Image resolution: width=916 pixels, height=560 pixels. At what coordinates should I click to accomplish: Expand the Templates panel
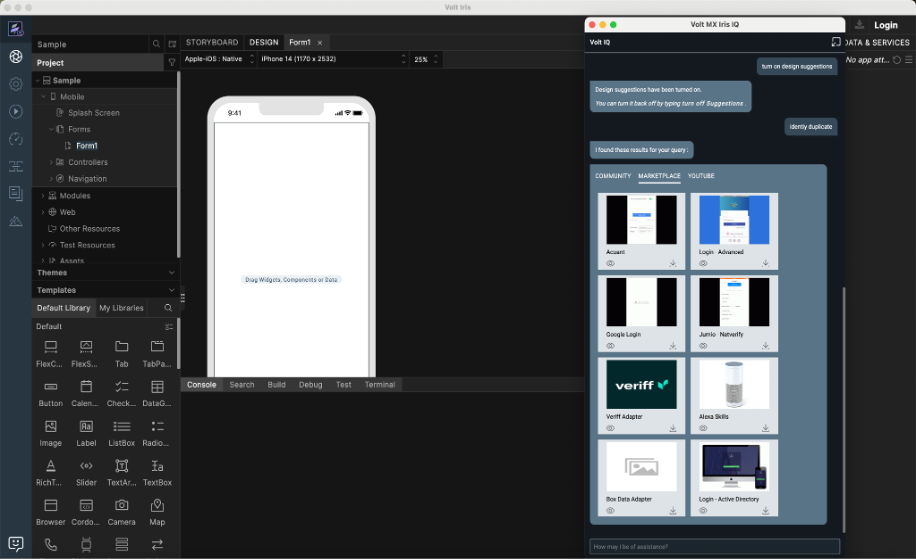click(105, 290)
